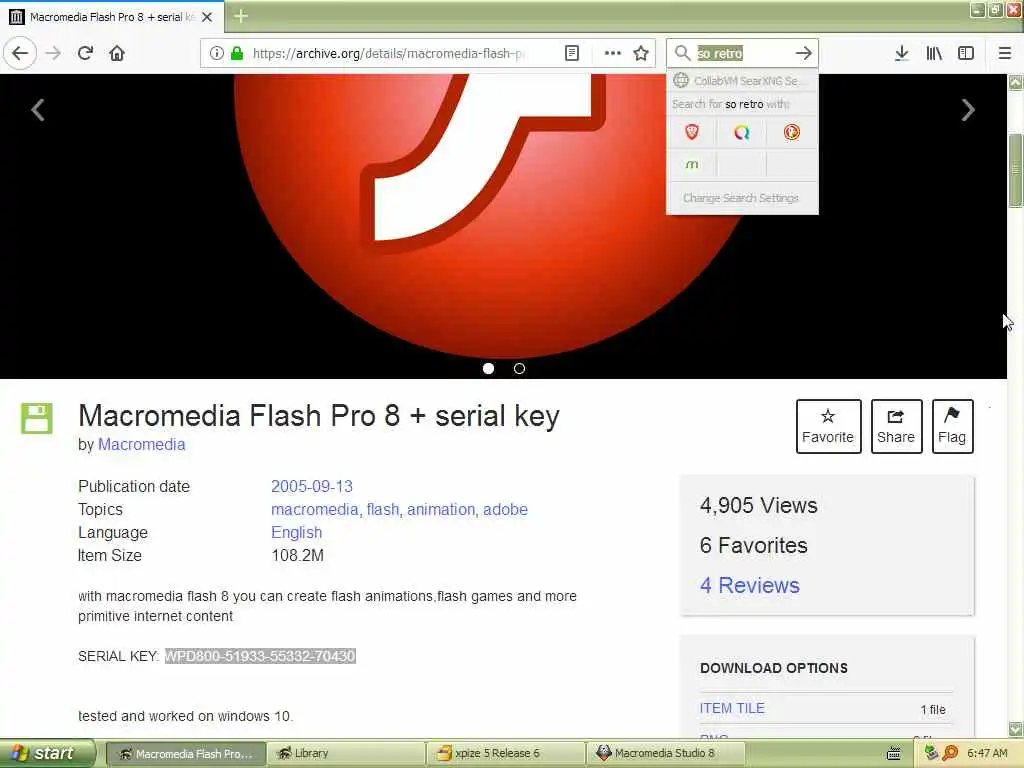This screenshot has height=768, width=1024.
Task: Search with the Brave engine icon
Action: 692,133
